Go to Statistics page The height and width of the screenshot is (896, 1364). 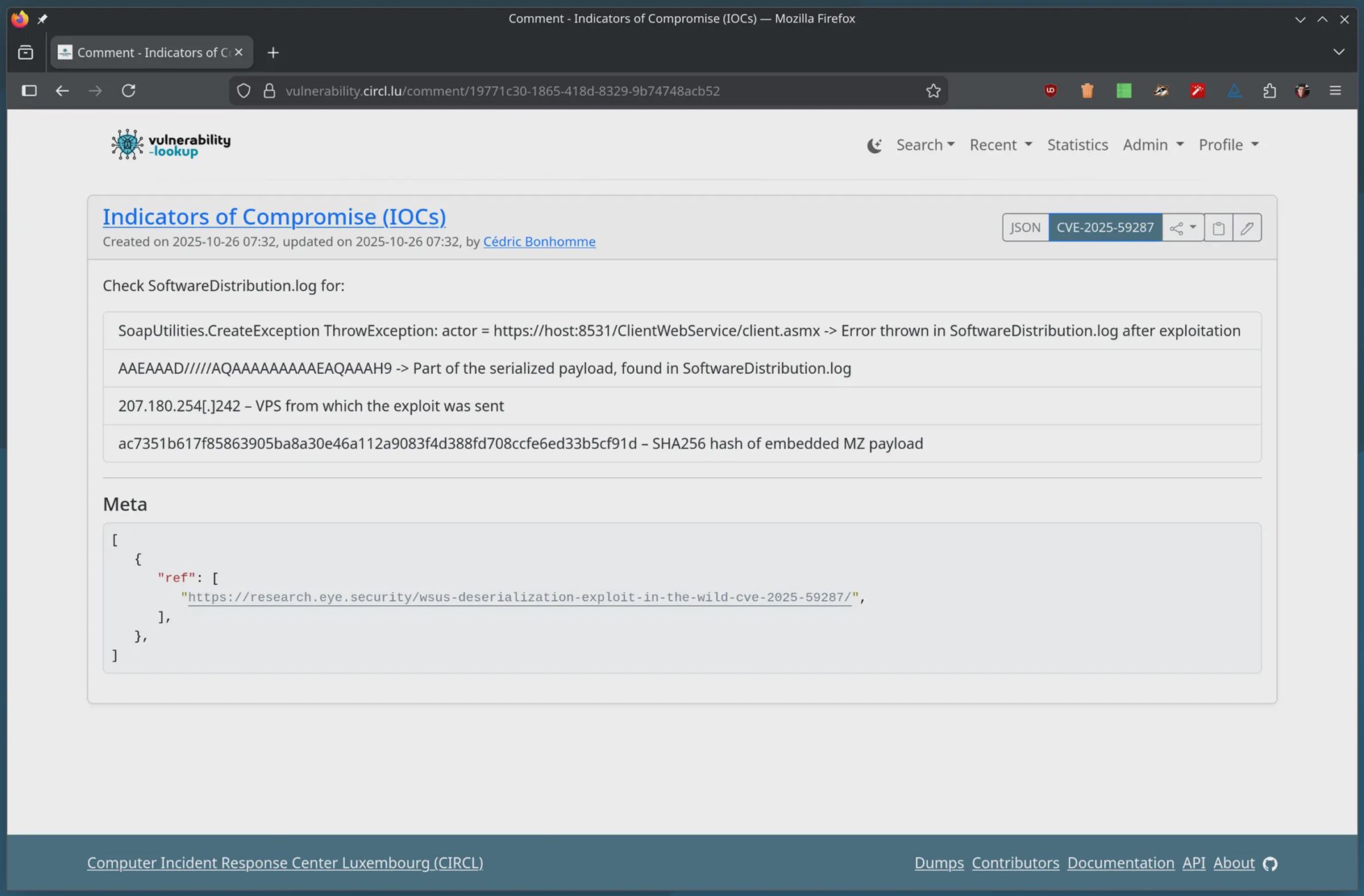1077,144
